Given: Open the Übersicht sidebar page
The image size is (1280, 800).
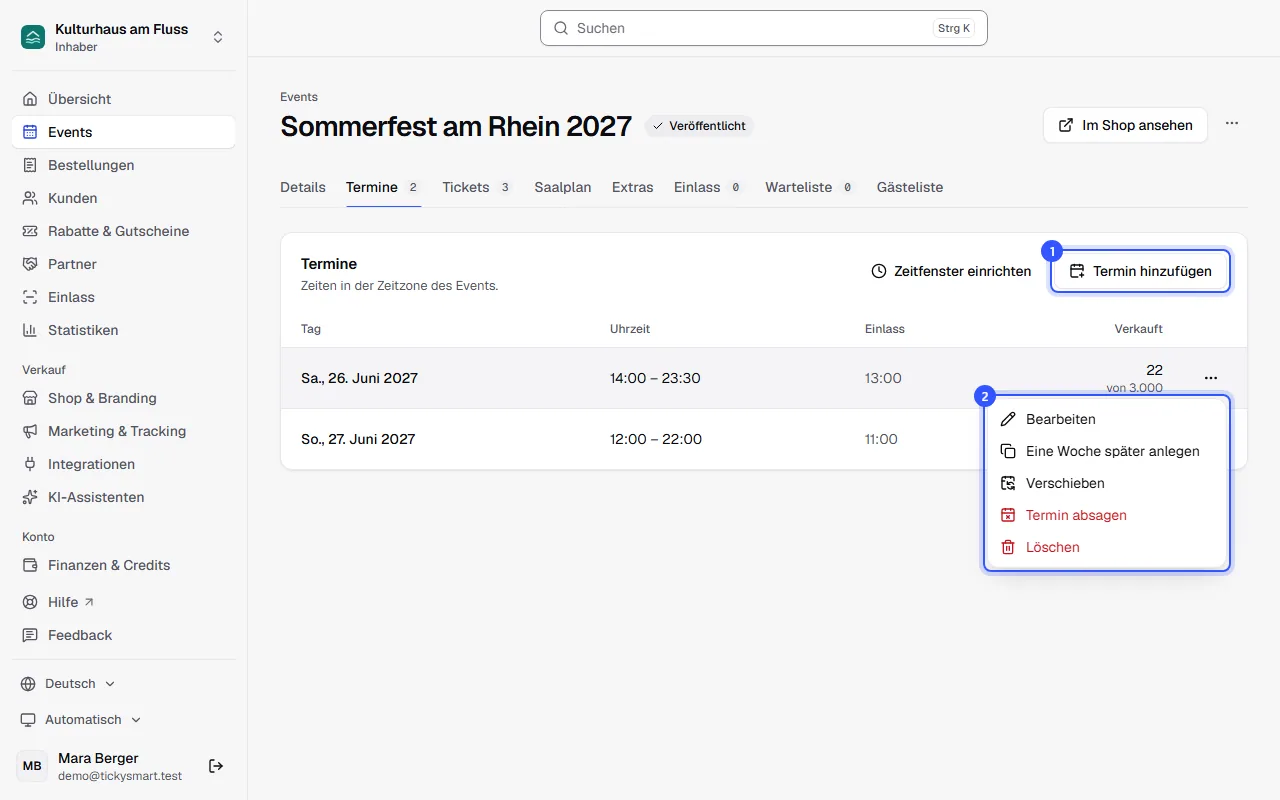Looking at the screenshot, I should [x=123, y=99].
